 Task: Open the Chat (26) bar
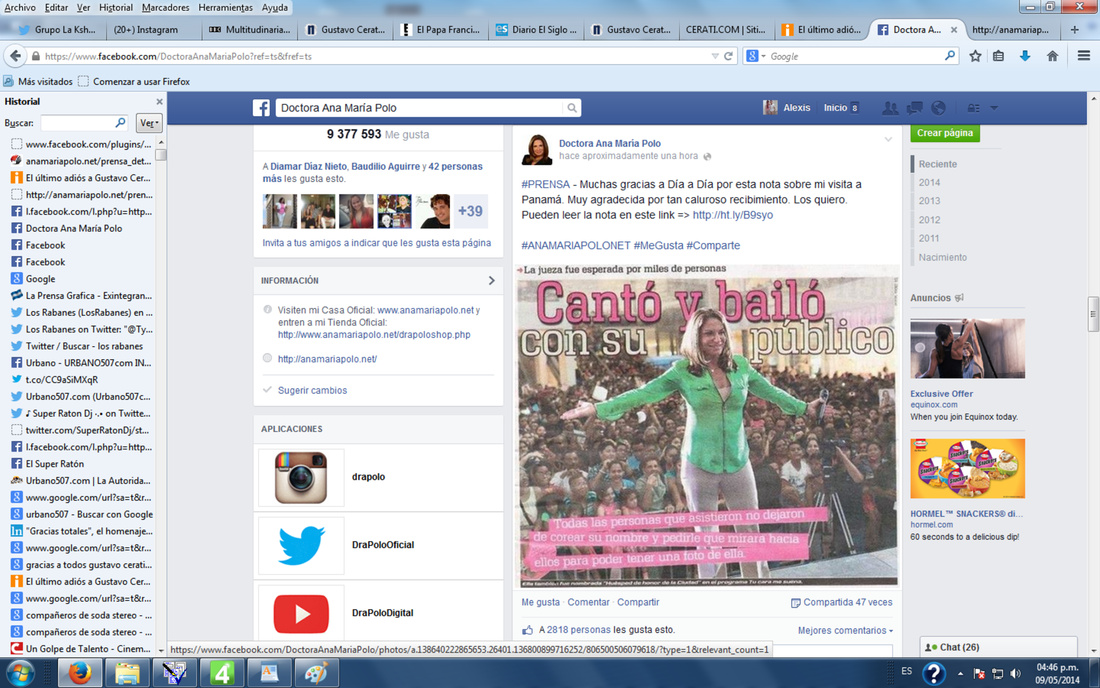point(998,647)
